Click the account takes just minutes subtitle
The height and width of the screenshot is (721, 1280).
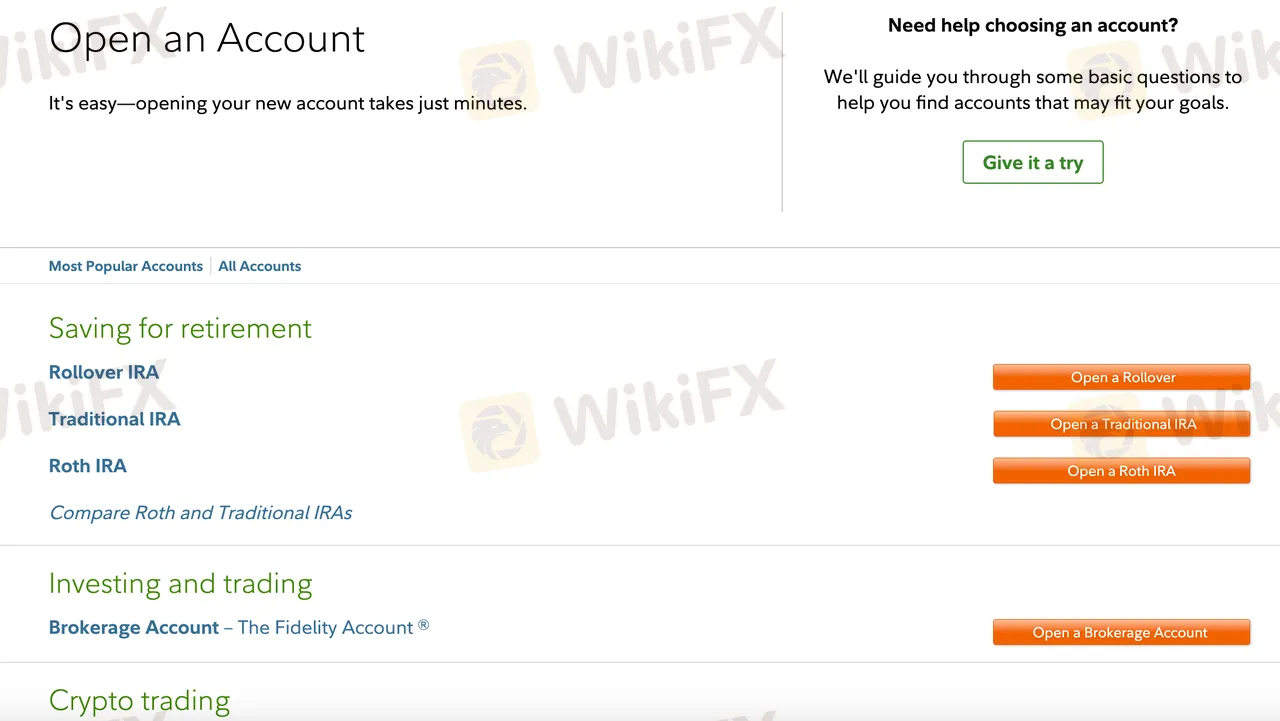click(288, 103)
